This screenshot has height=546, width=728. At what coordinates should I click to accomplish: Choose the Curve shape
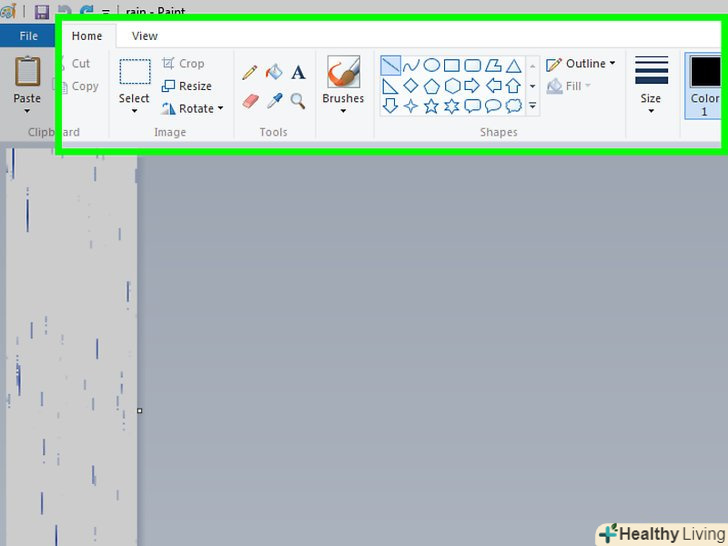click(411, 66)
